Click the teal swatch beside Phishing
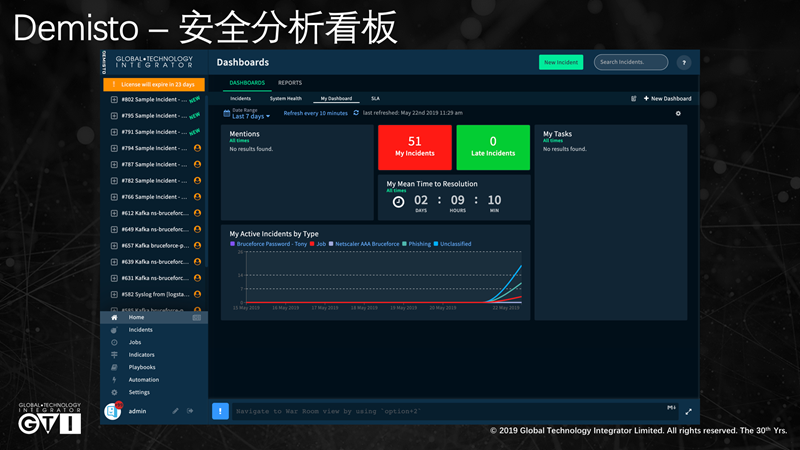 tap(405, 244)
